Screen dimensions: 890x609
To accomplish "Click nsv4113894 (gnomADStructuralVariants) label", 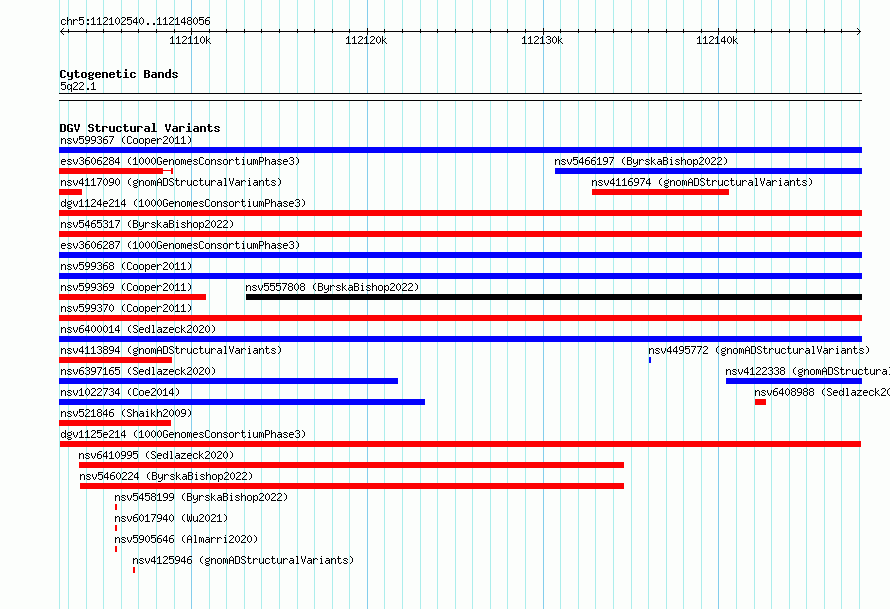I will coord(171,350).
